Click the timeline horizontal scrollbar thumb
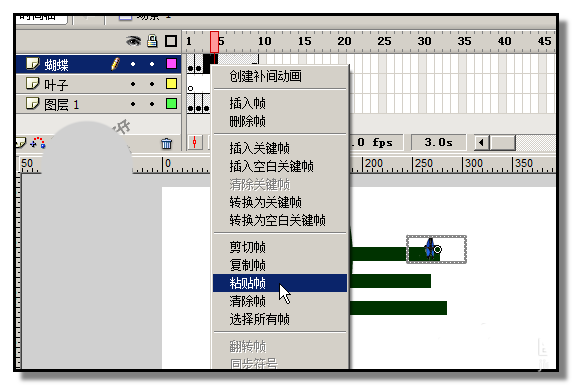Image resolution: width=572 pixels, height=385 pixels. (x=502, y=142)
